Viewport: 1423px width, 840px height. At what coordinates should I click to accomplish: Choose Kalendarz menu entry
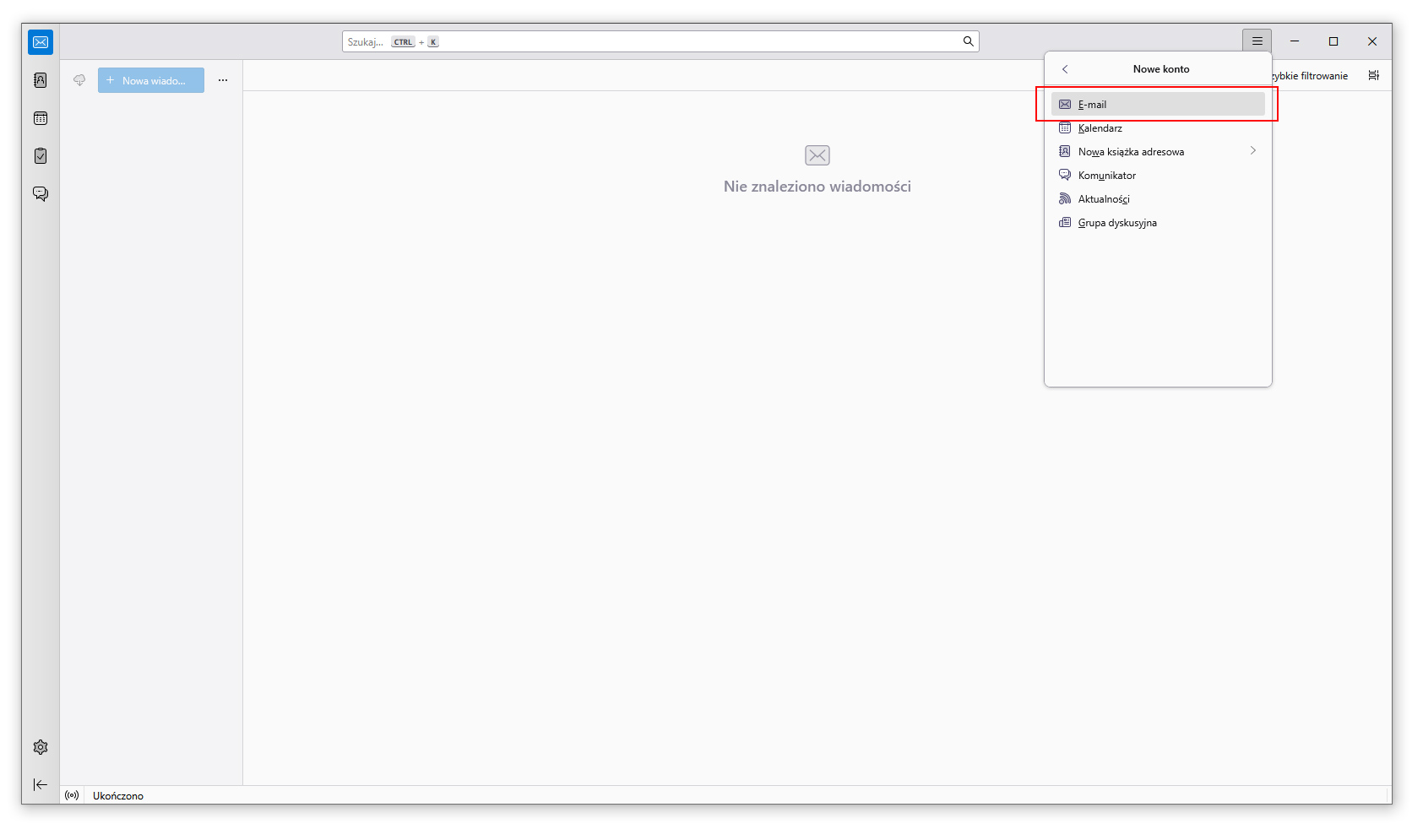[1100, 128]
